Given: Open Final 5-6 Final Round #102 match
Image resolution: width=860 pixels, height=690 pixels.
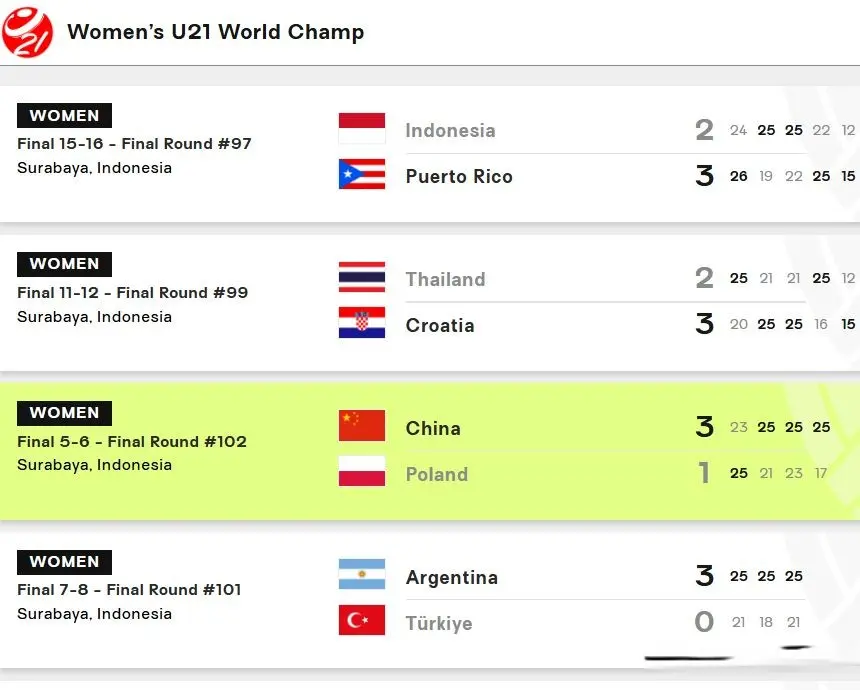Looking at the screenshot, I should point(132,442).
